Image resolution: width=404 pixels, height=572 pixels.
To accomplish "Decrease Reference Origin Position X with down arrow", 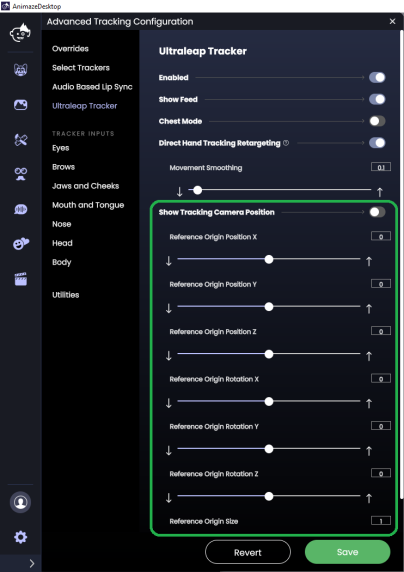I will (169, 261).
